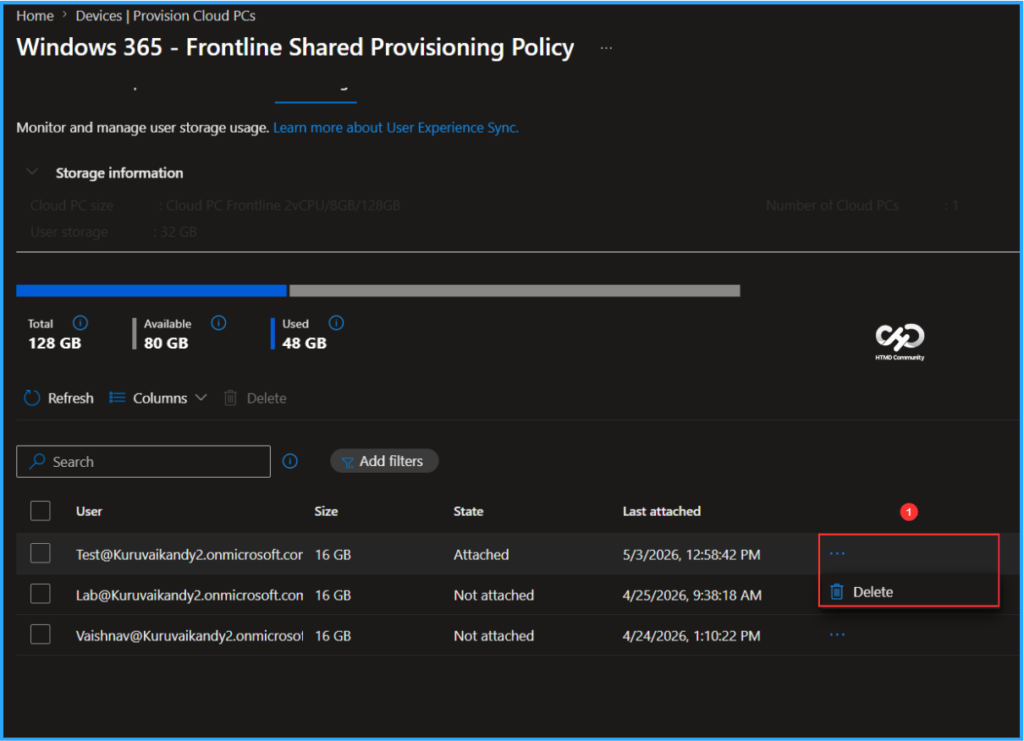Viewport: 1024px width, 741px height.
Task: Click the blue used-storage bar segment
Action: pyautogui.click(x=152, y=291)
